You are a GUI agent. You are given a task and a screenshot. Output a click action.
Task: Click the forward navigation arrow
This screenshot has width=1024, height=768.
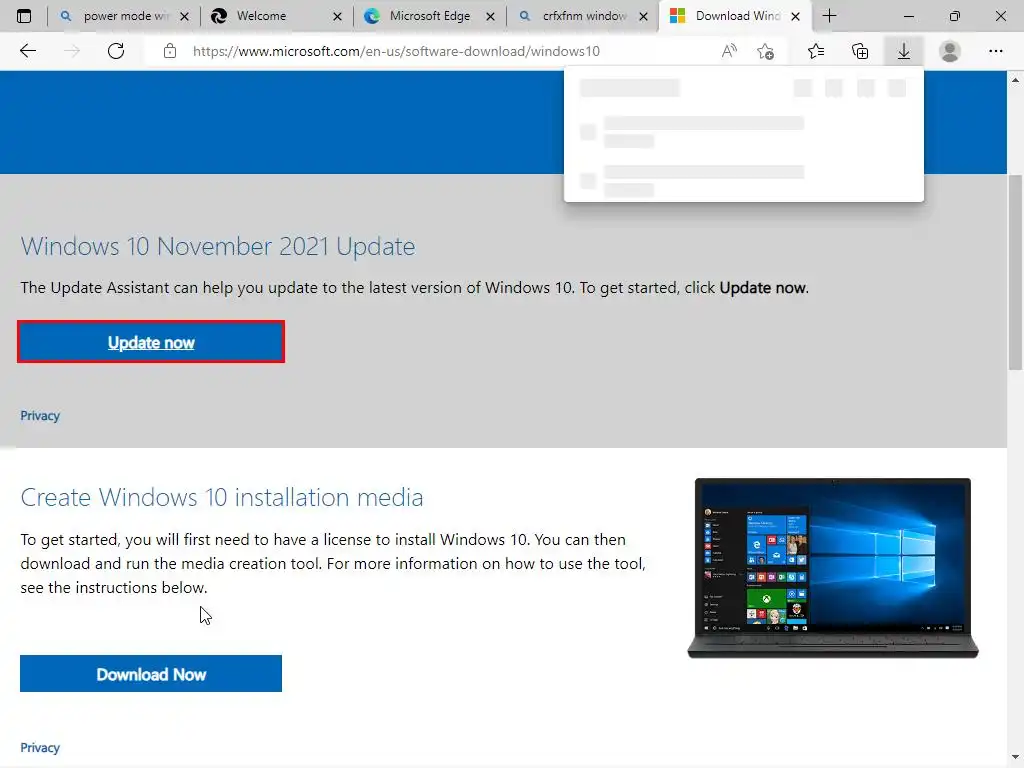[x=72, y=51]
